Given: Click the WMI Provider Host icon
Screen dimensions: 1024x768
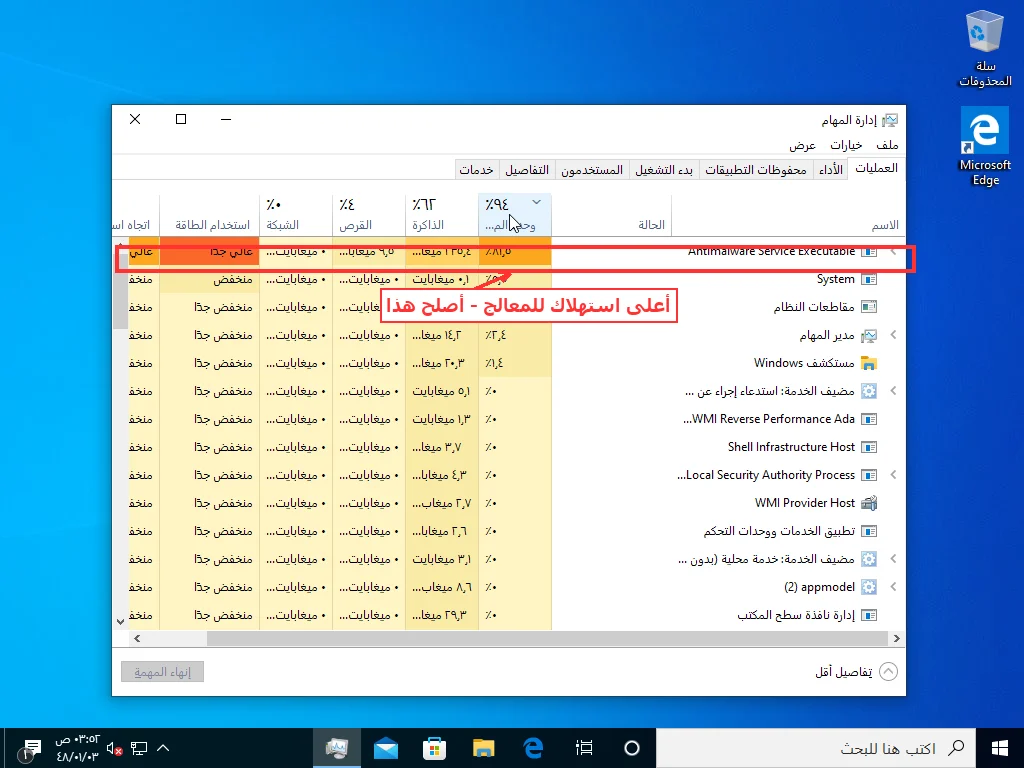Looking at the screenshot, I should (x=869, y=504).
